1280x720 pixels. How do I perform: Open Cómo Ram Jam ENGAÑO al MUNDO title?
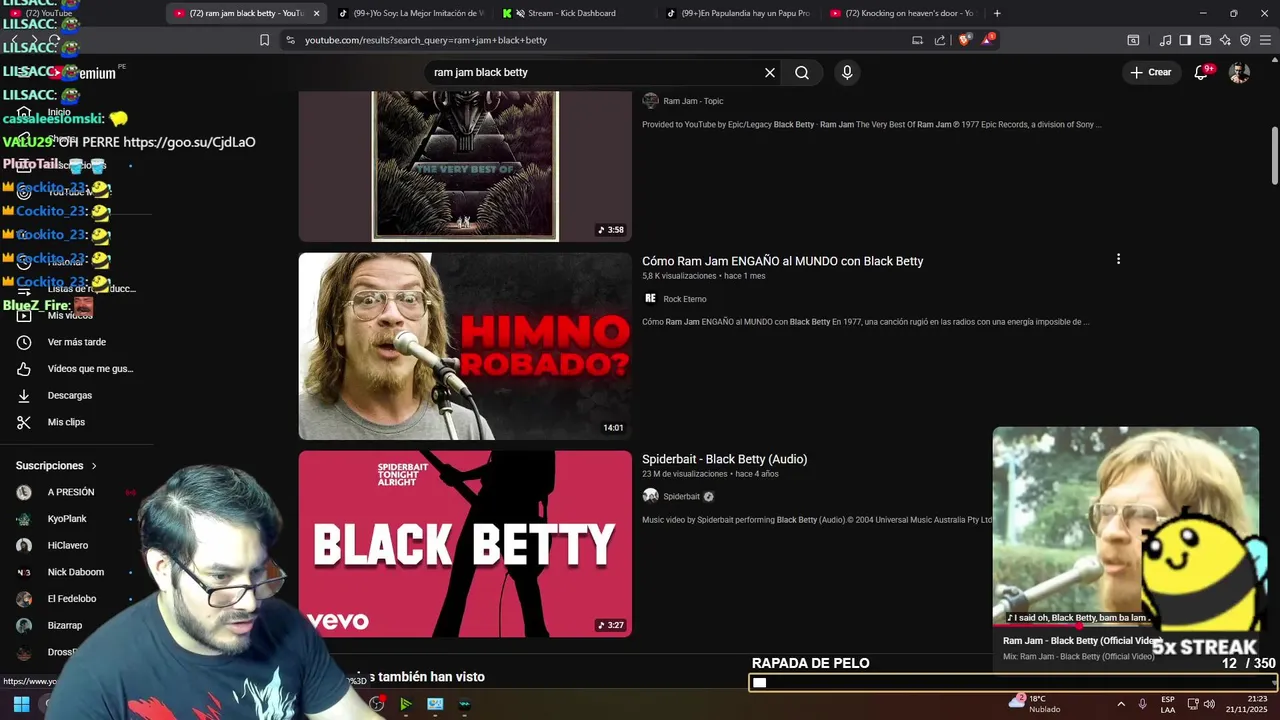pos(782,261)
